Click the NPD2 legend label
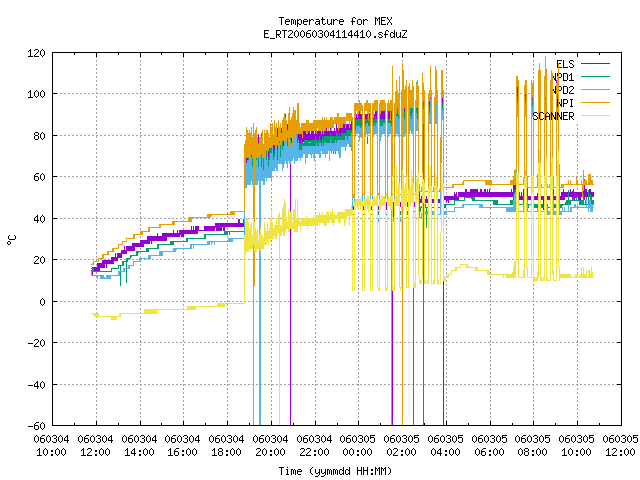 point(563,90)
